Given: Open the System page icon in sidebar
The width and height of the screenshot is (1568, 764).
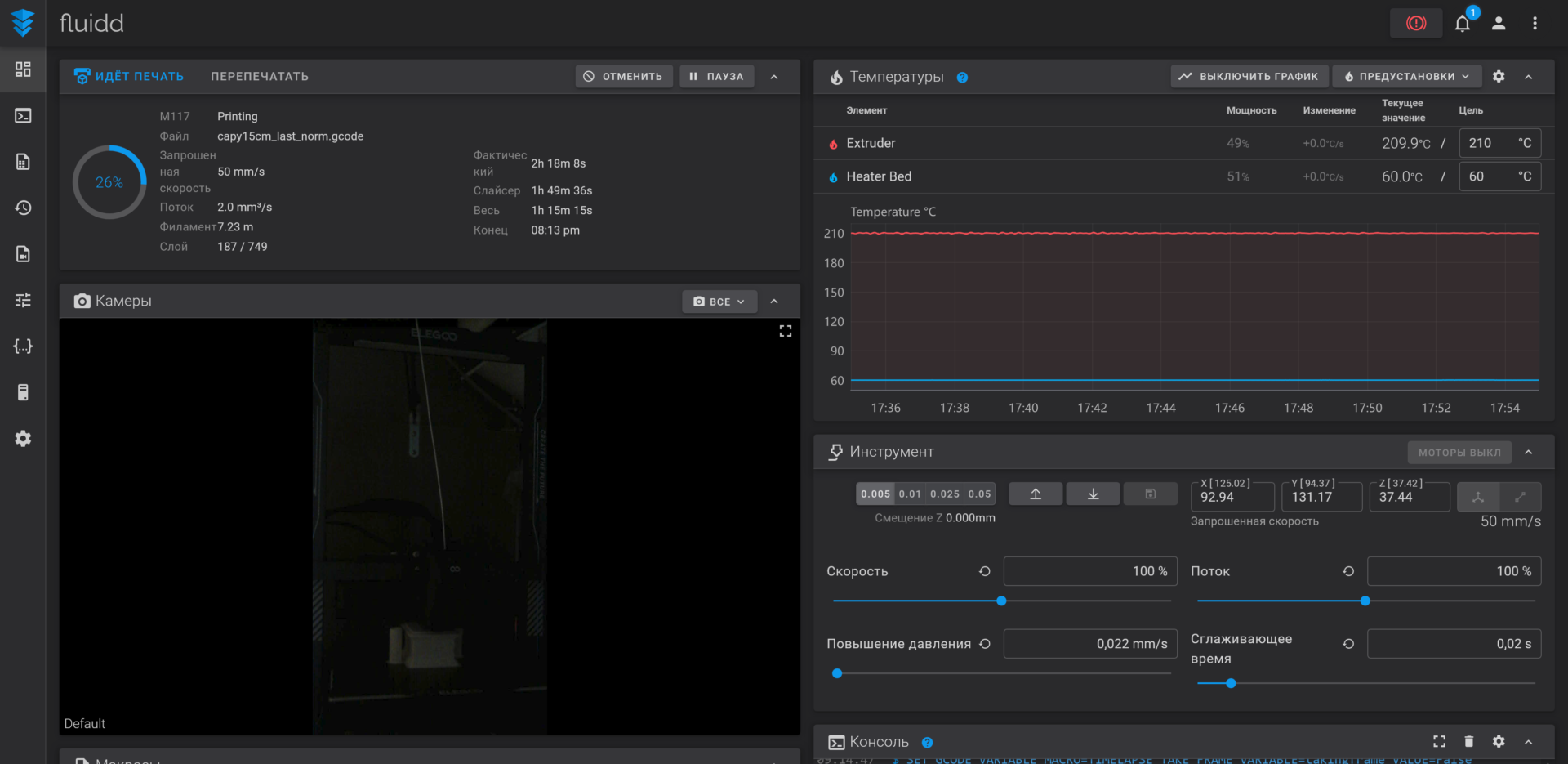Looking at the screenshot, I should click(23, 392).
